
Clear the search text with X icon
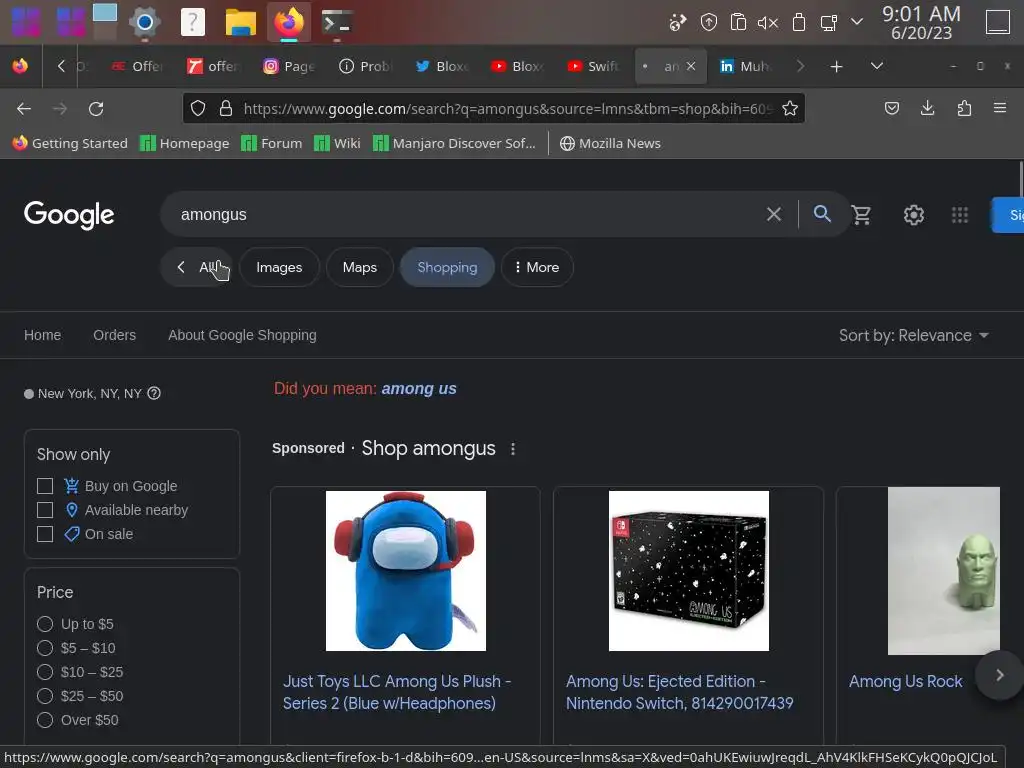click(x=774, y=214)
